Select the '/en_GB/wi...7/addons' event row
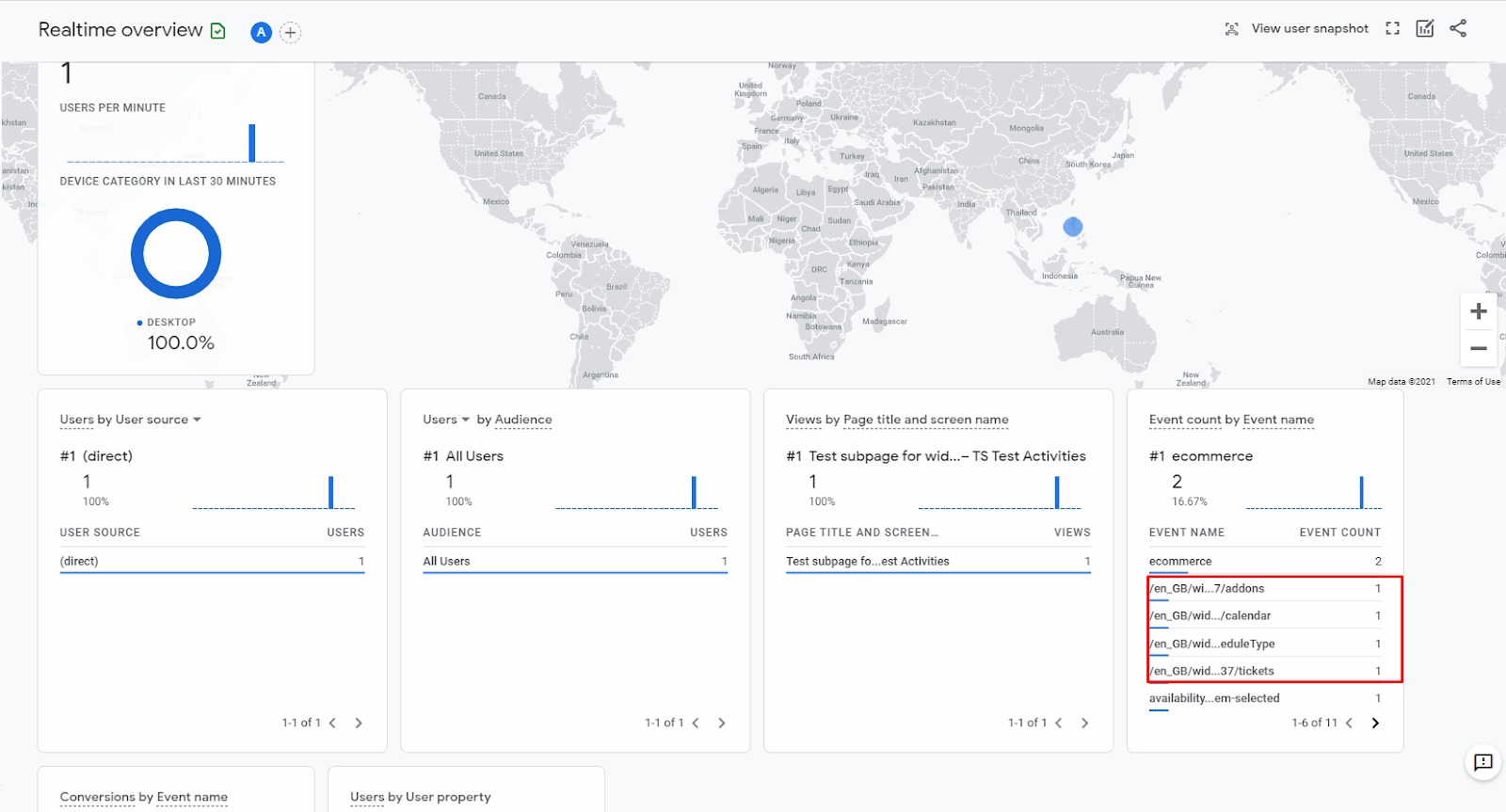Image resolution: width=1506 pixels, height=812 pixels. point(1265,589)
